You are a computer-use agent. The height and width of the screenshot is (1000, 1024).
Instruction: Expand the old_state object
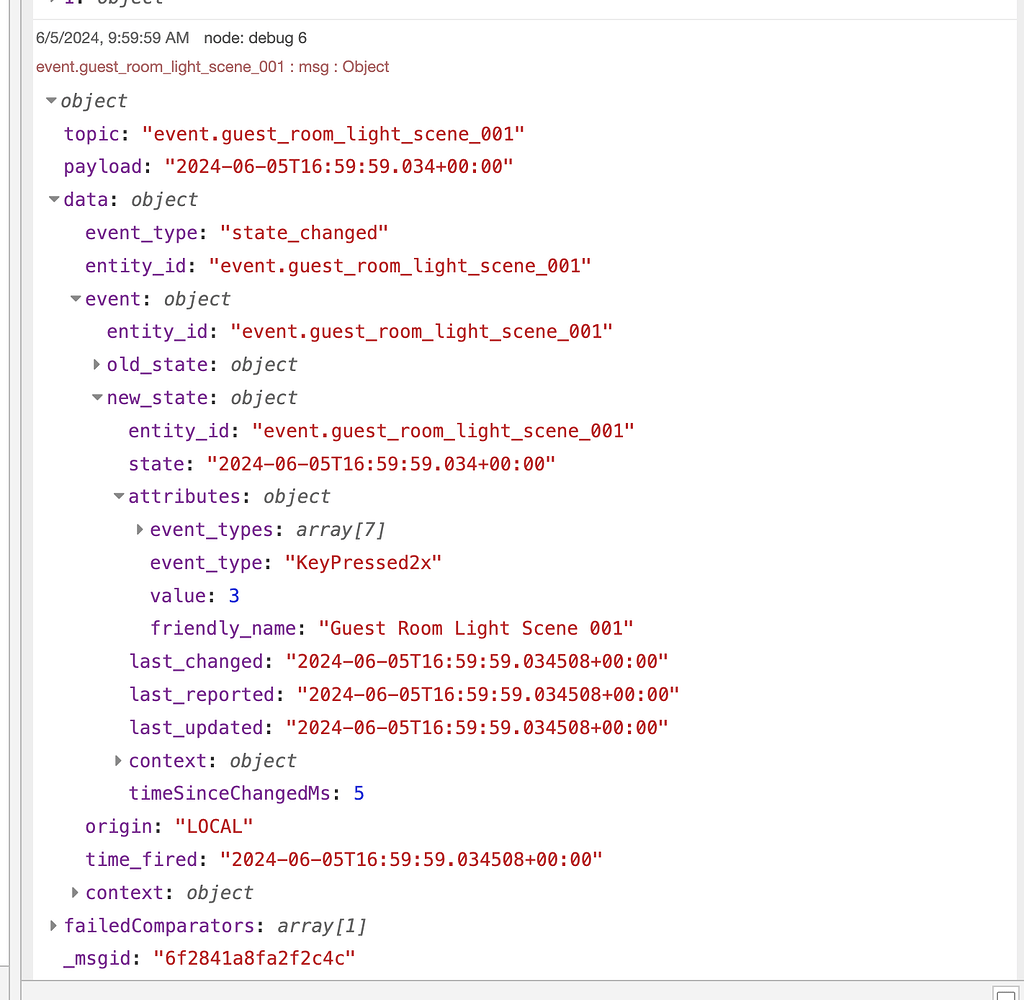[x=95, y=364]
